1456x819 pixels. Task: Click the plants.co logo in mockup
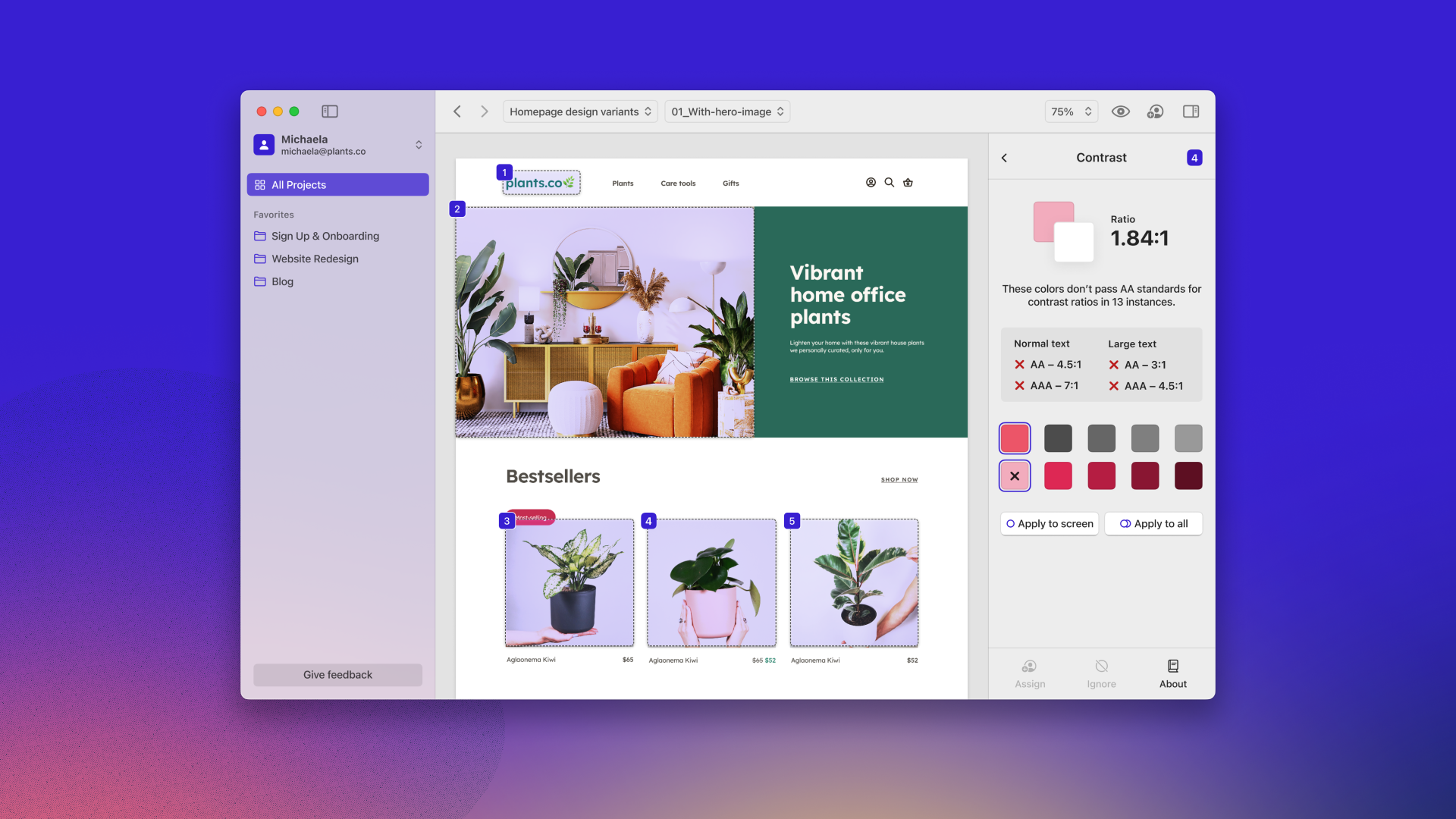541,183
